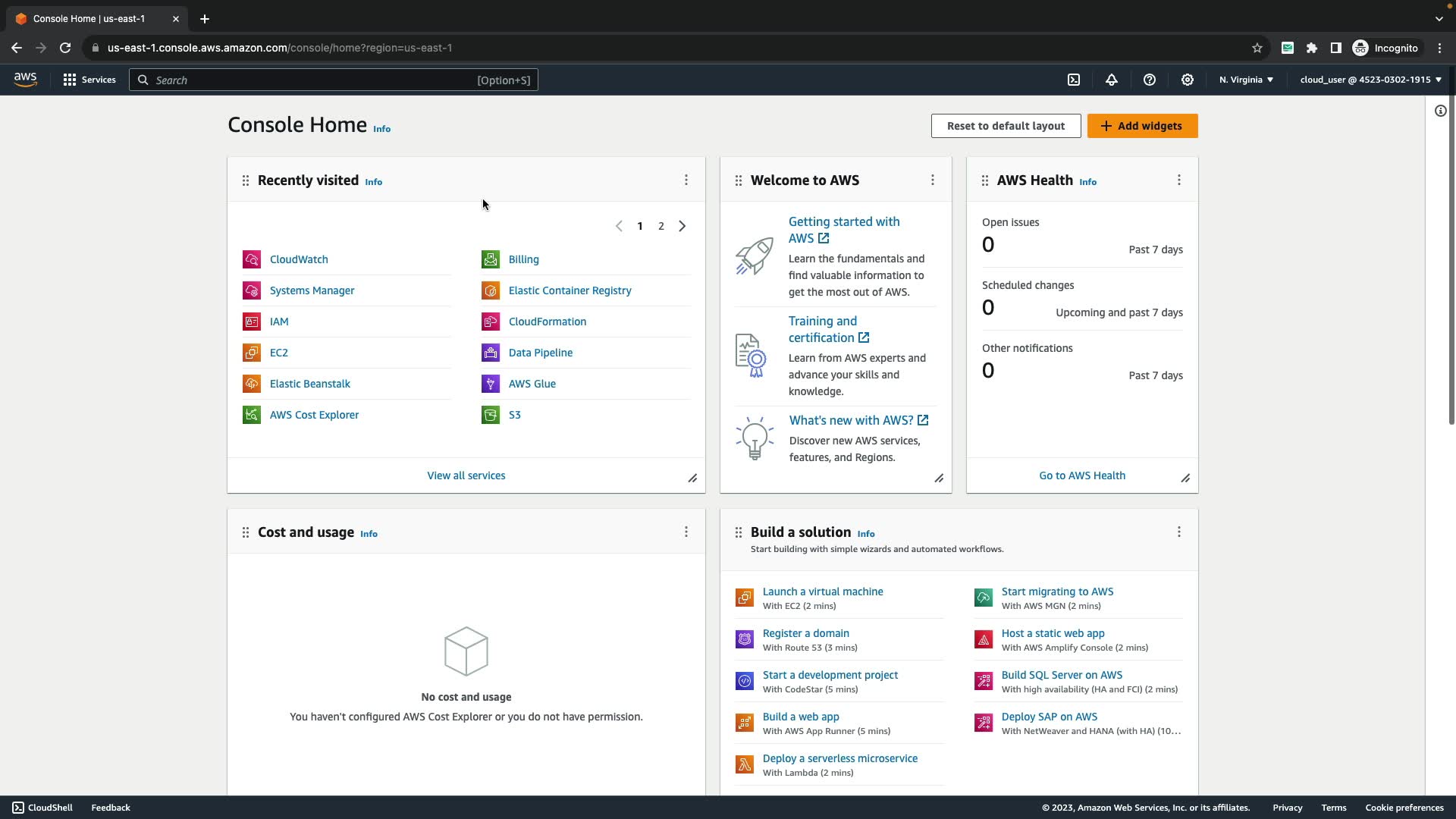Screen dimensions: 1456x819
Task: Click Reset to default layout button
Action: point(1006,126)
